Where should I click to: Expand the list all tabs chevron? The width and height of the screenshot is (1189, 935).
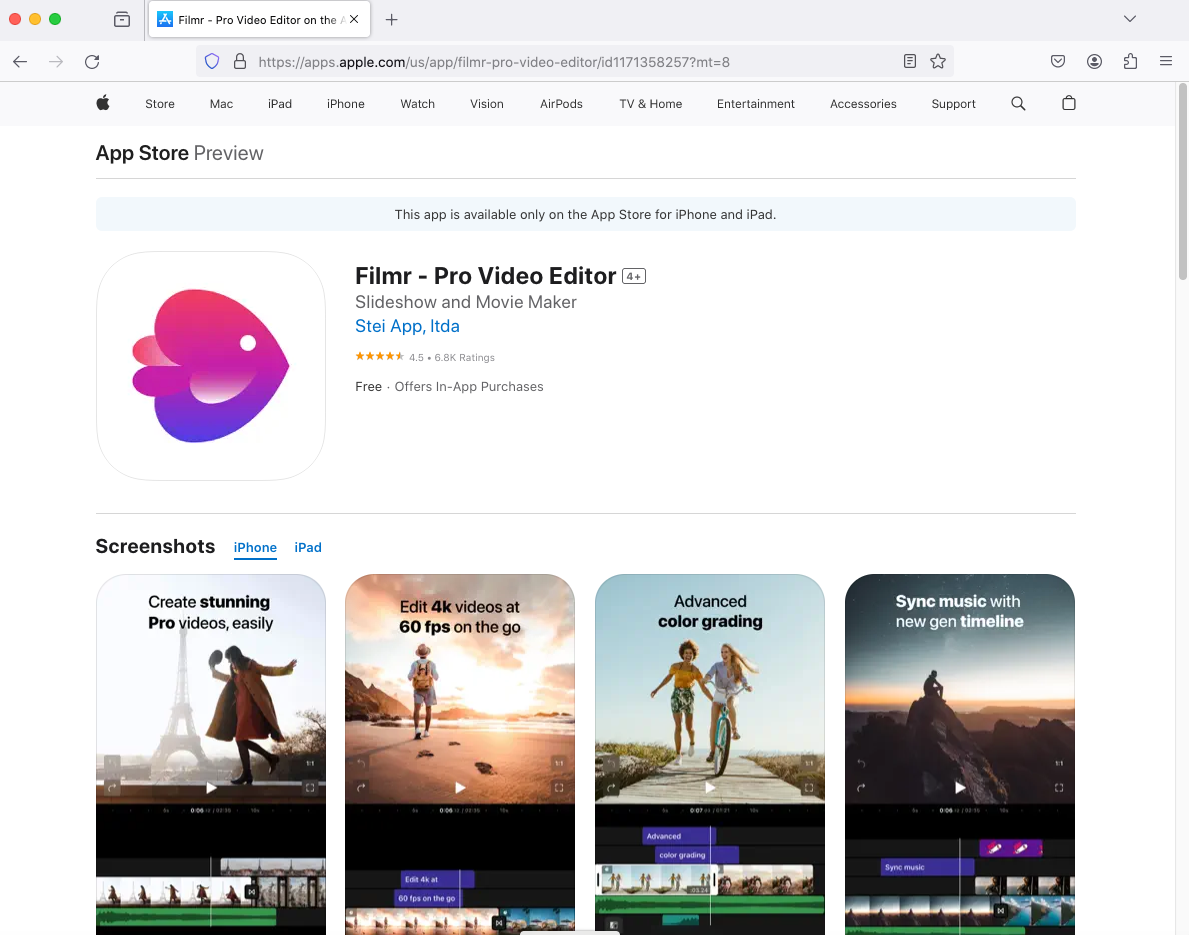pyautogui.click(x=1130, y=19)
